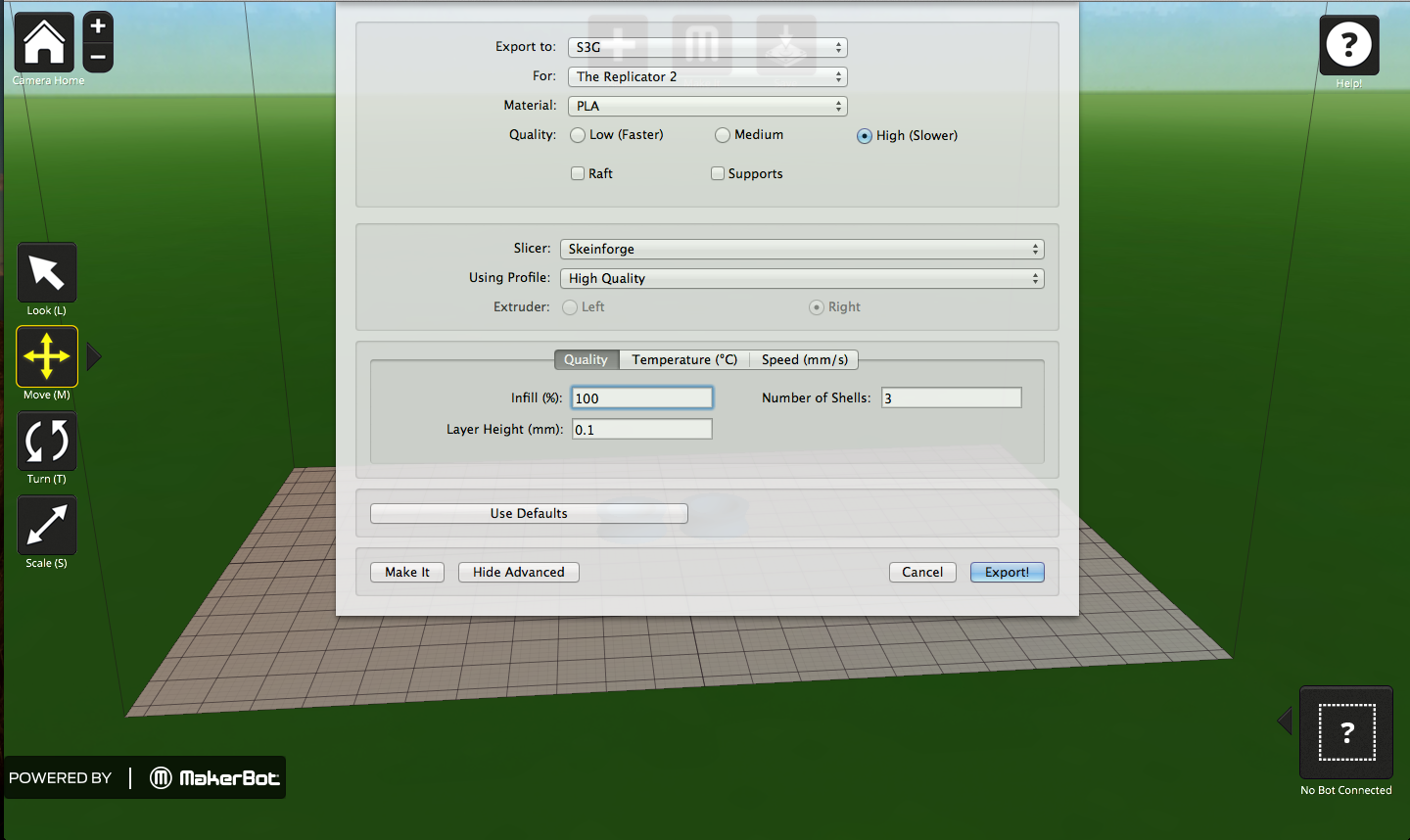The height and width of the screenshot is (840, 1410).
Task: Switch to the Quality tab
Action: click(x=587, y=359)
